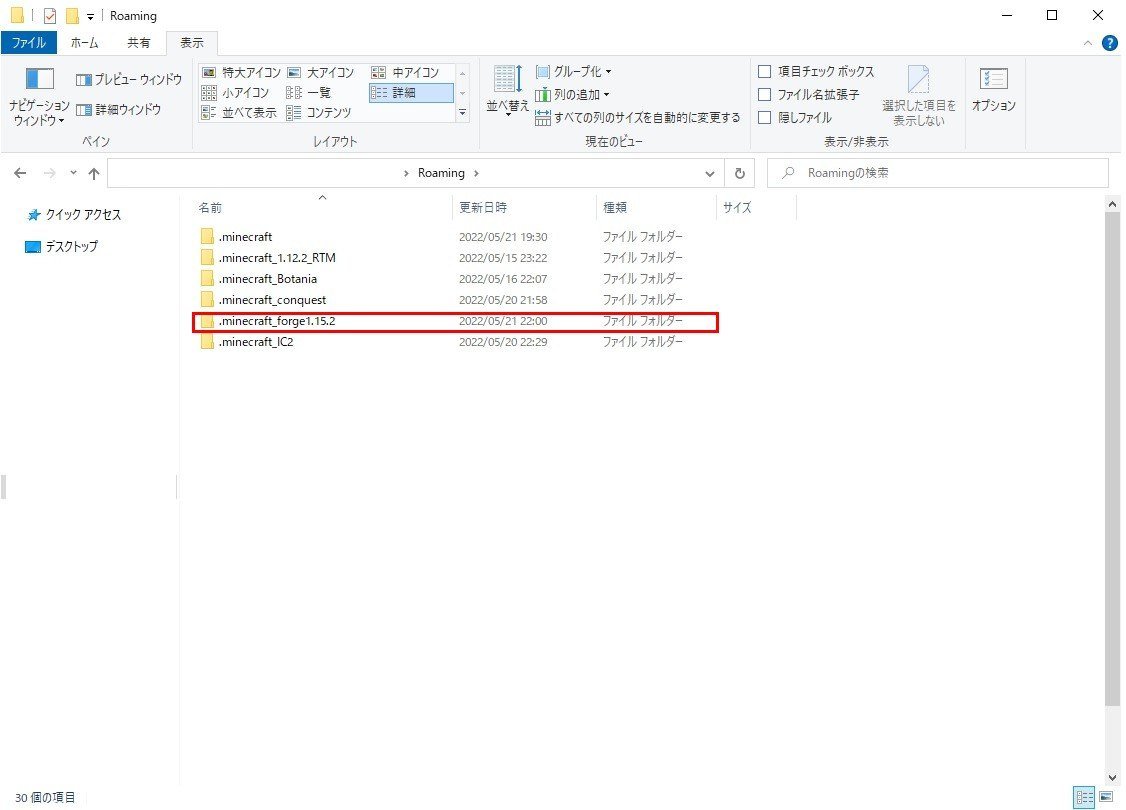The image size is (1126, 810).
Task: Click the file list vertical scrollbar
Action: 1112,458
